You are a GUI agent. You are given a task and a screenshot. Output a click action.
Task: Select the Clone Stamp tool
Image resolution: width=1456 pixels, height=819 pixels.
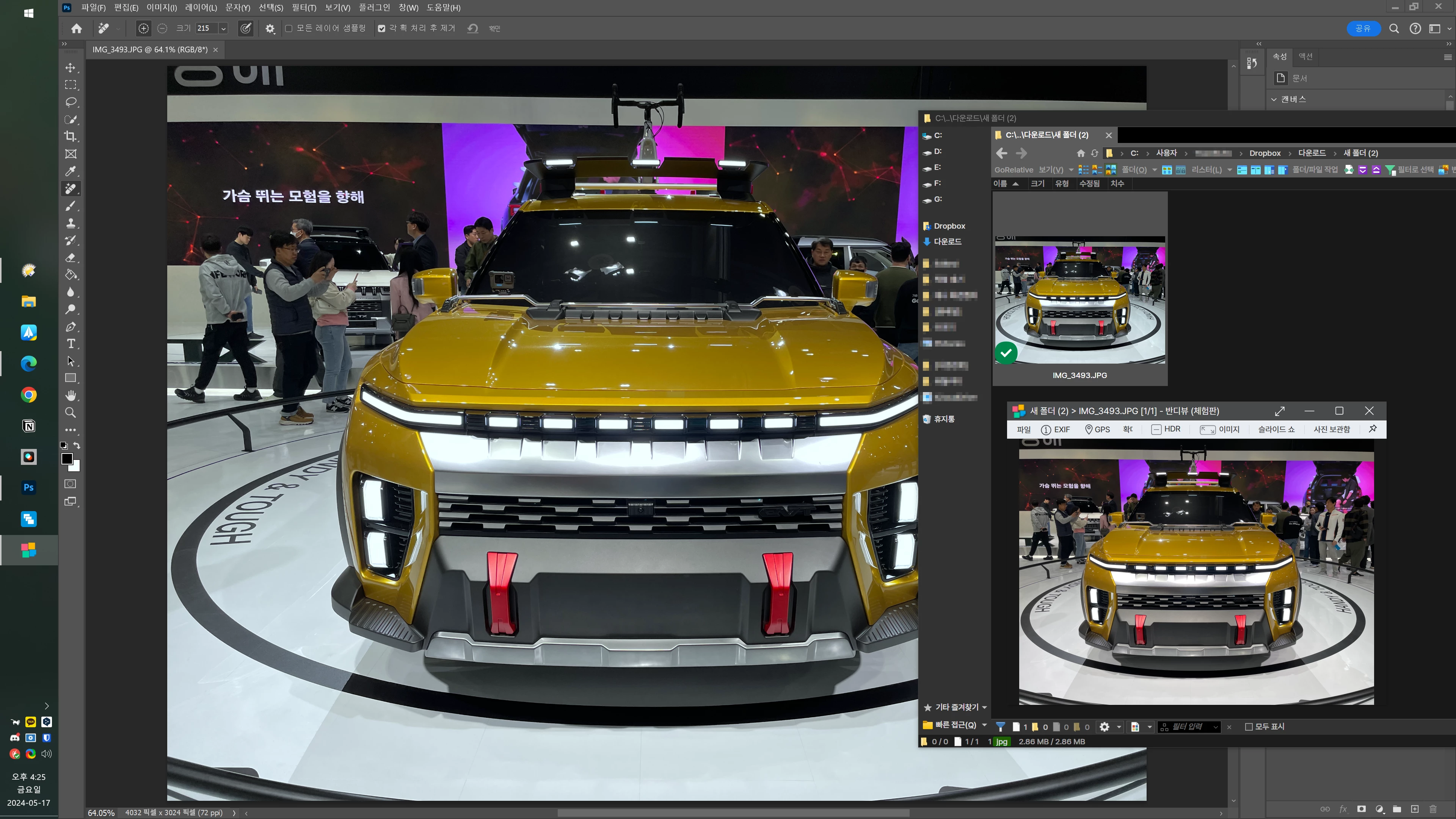pos(71,223)
